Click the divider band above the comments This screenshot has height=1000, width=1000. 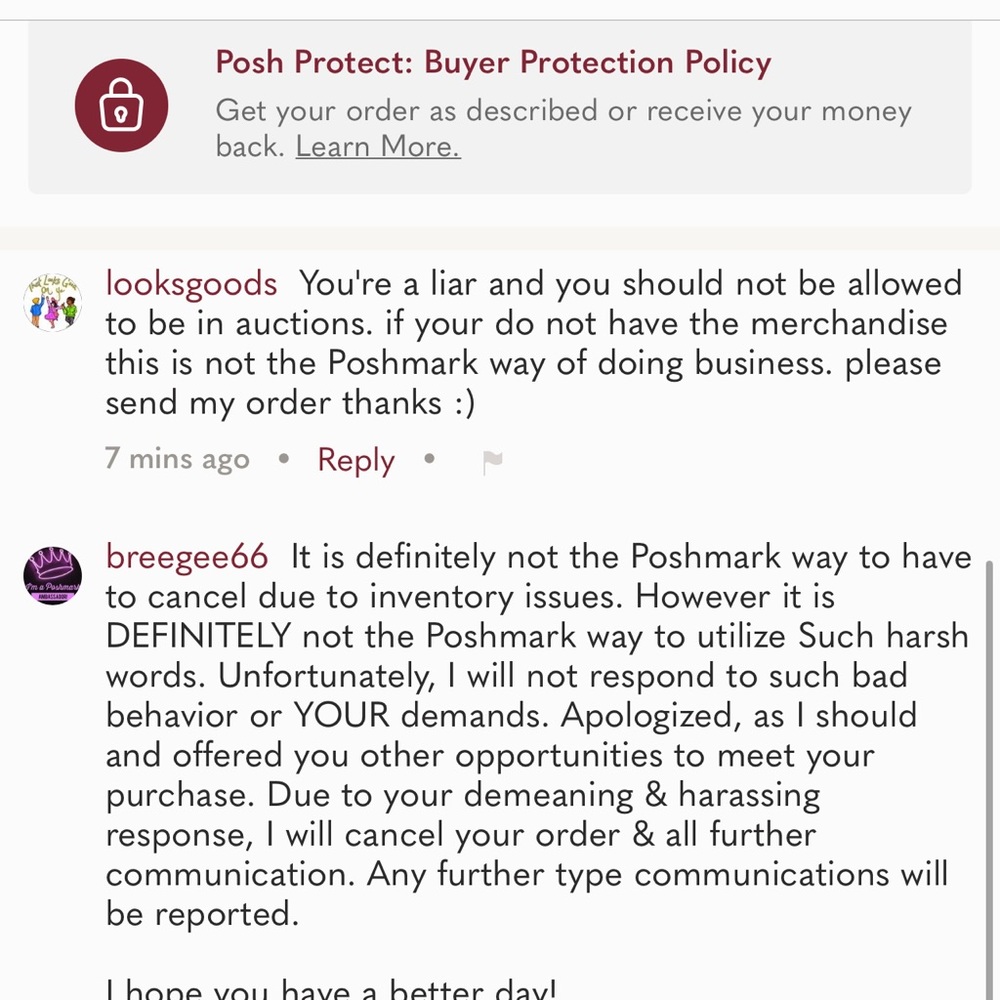tap(500, 239)
